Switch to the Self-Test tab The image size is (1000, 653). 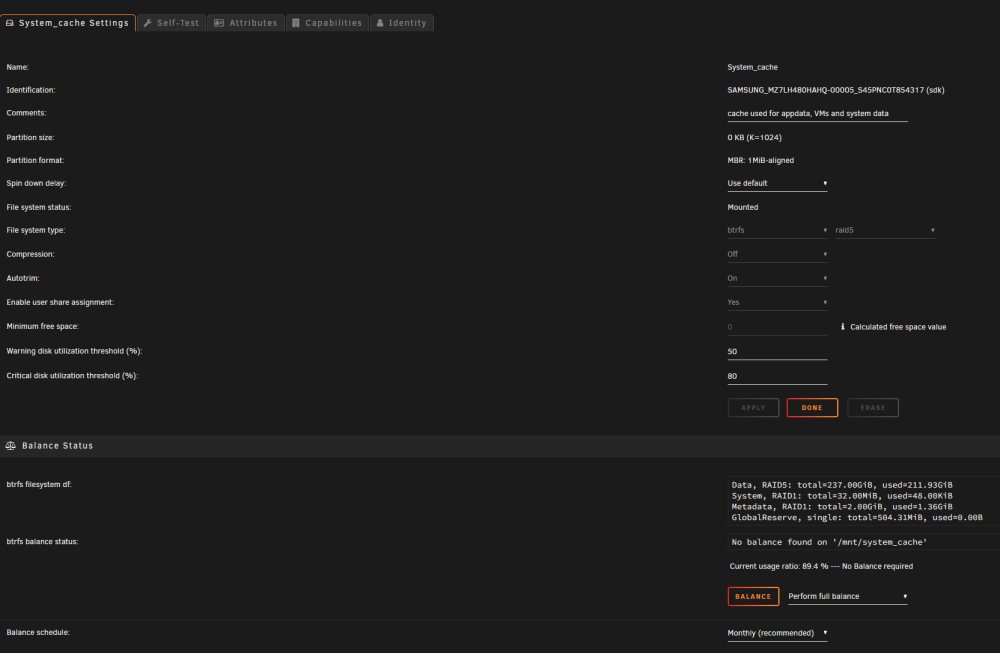pos(172,23)
